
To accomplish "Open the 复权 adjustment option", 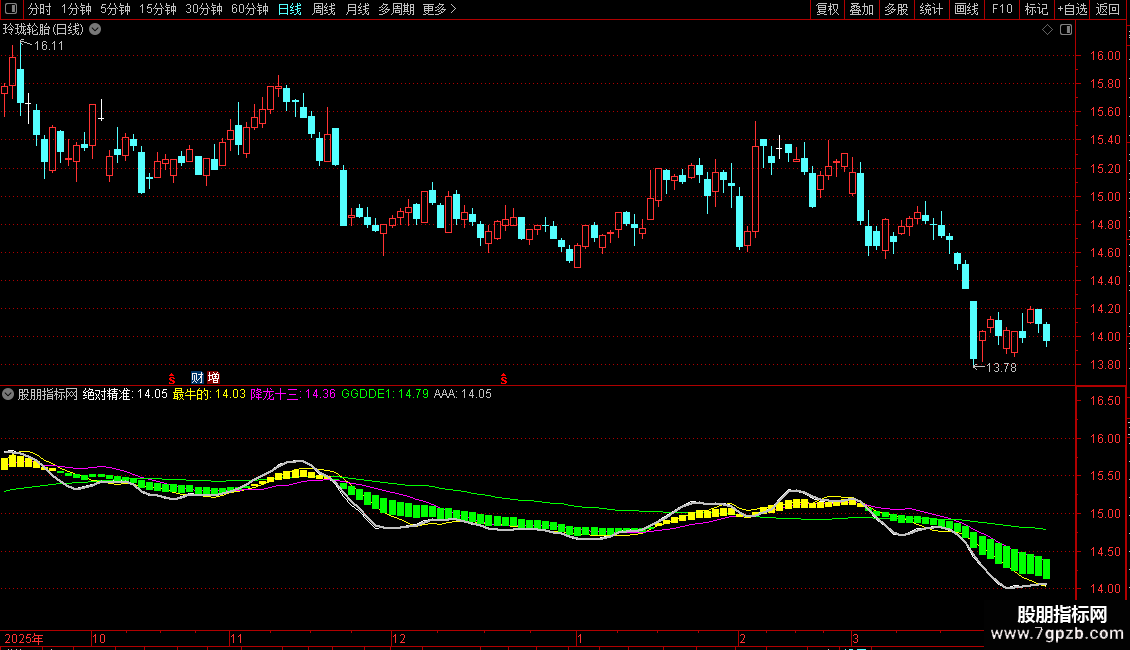I will [827, 9].
